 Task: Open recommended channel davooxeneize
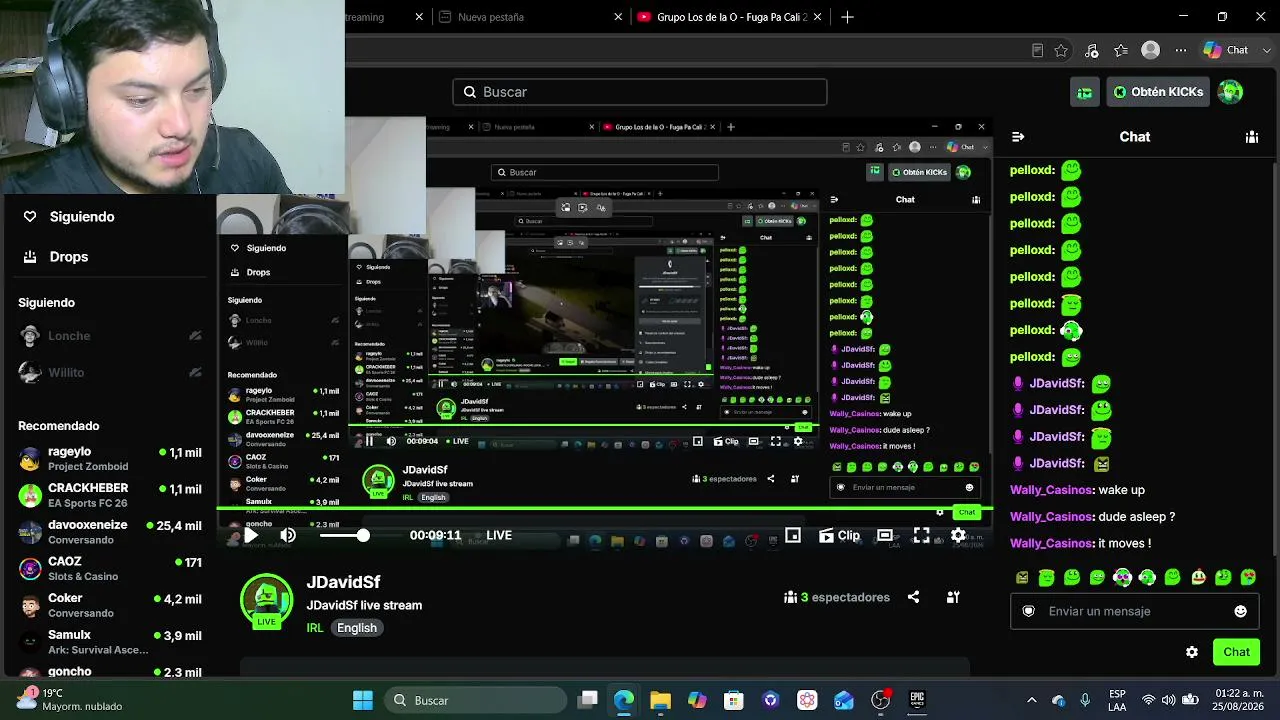point(110,532)
